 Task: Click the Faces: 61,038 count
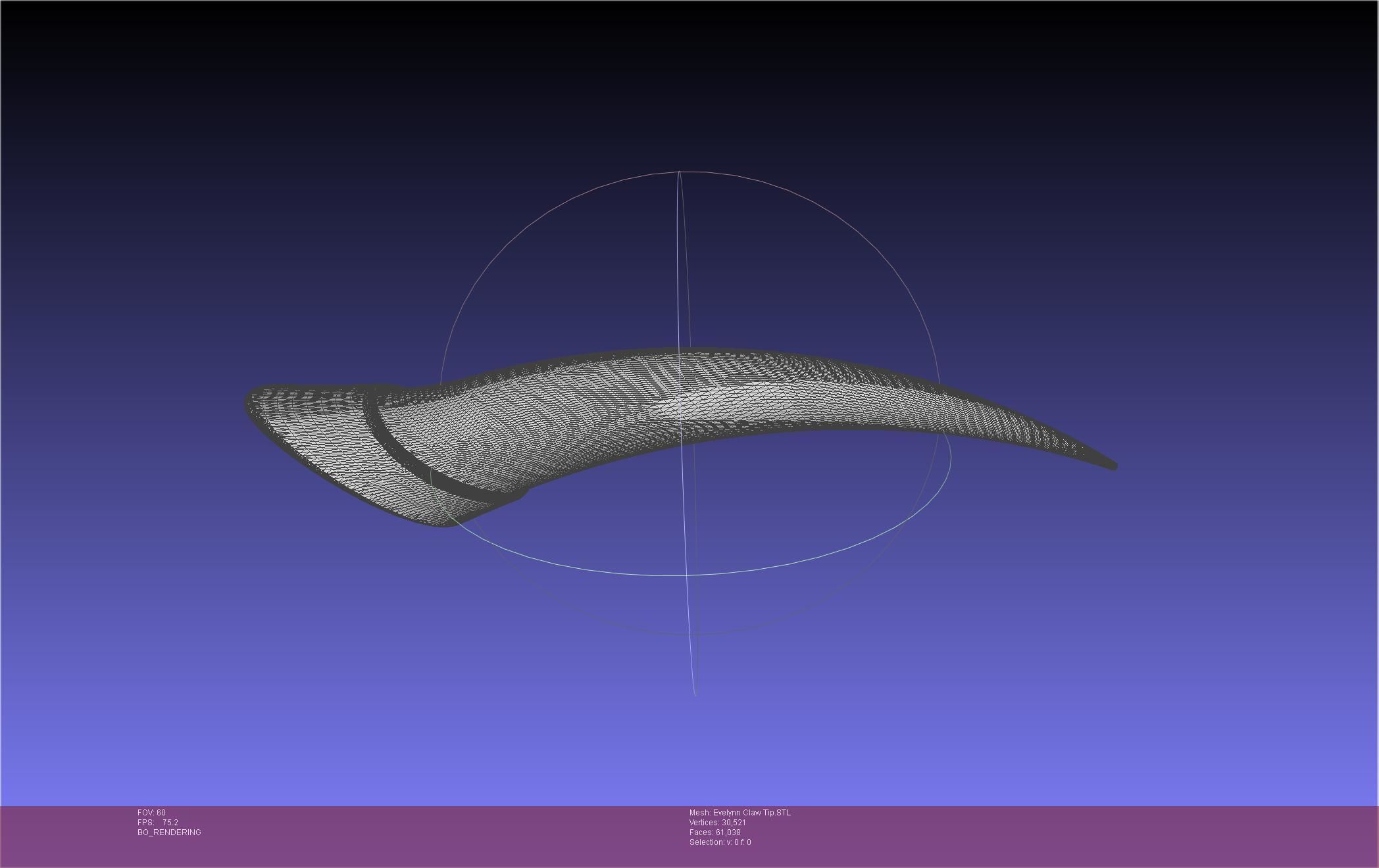715,832
